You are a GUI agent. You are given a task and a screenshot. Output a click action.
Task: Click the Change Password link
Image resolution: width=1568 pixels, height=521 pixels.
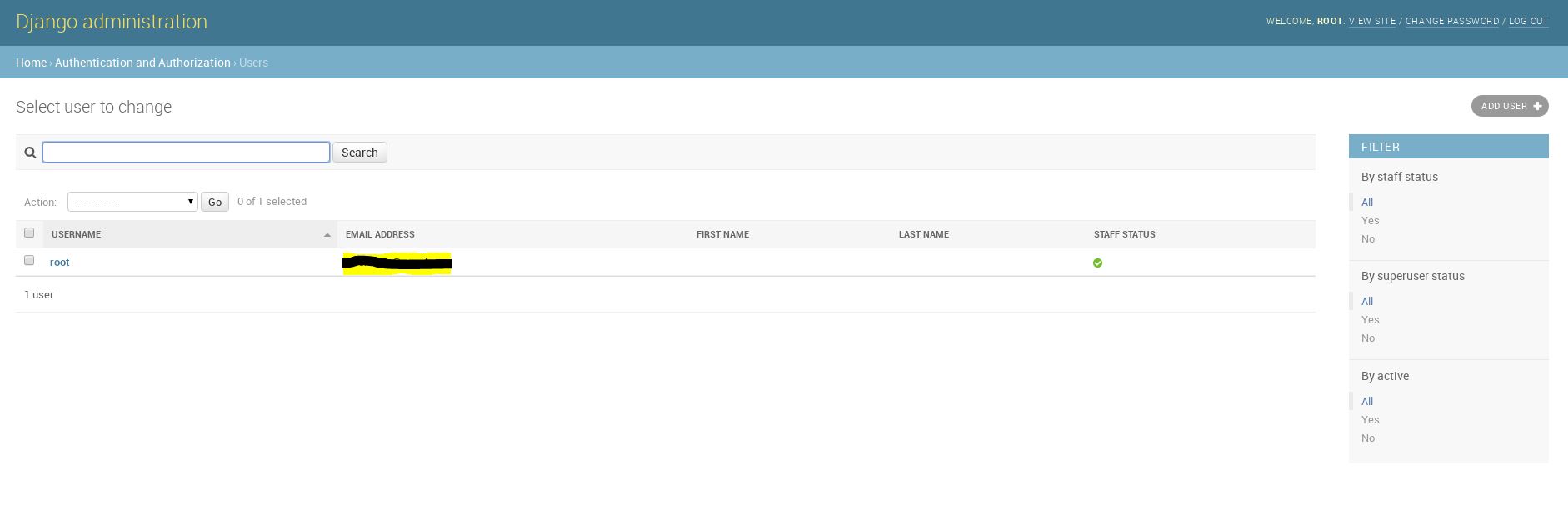pyautogui.click(x=1452, y=21)
